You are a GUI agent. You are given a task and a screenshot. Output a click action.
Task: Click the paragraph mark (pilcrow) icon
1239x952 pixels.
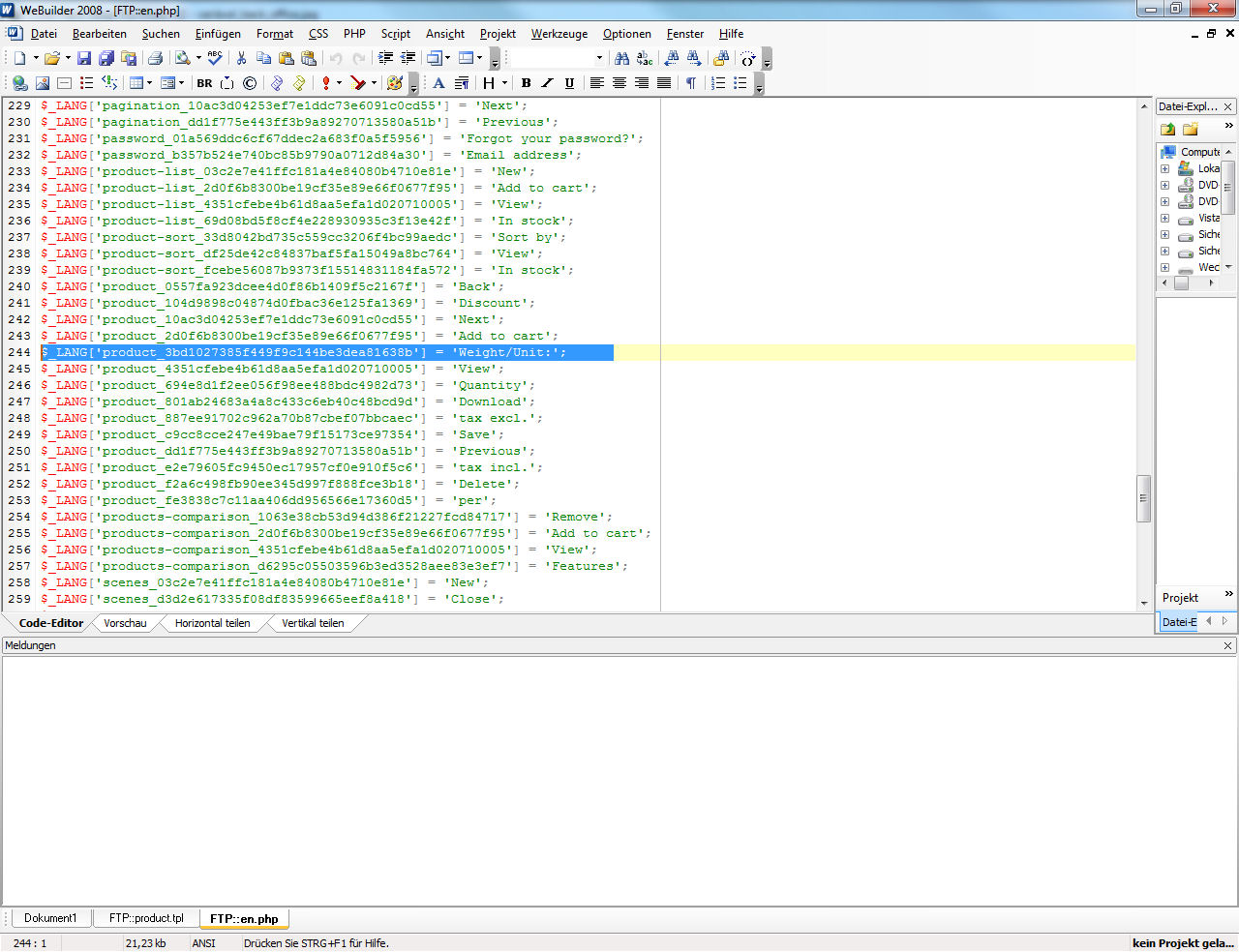691,83
